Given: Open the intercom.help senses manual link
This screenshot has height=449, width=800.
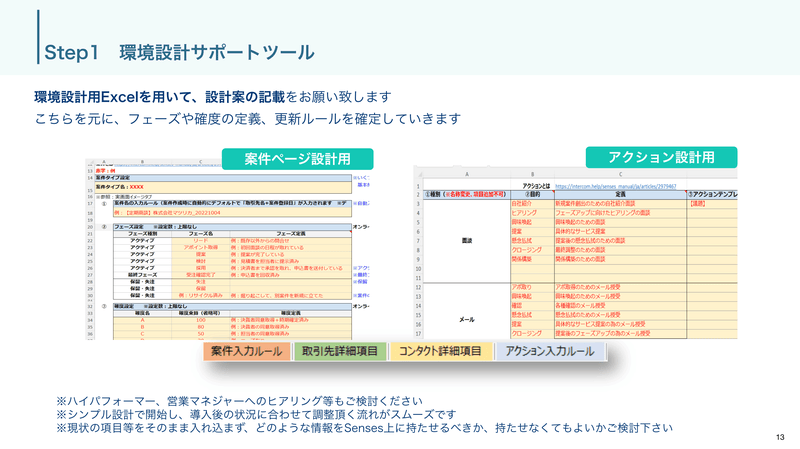Looking at the screenshot, I should [616, 186].
